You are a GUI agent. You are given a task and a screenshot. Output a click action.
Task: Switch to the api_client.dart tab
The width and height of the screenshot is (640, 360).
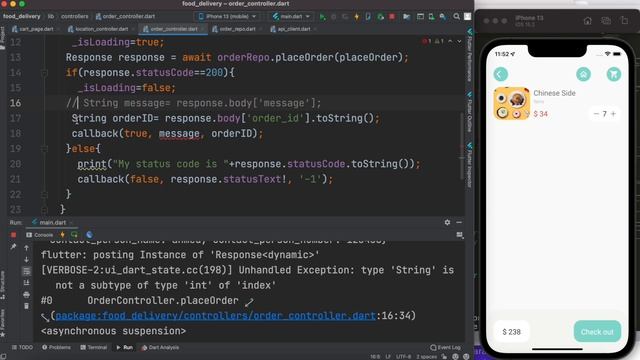pos(293,29)
